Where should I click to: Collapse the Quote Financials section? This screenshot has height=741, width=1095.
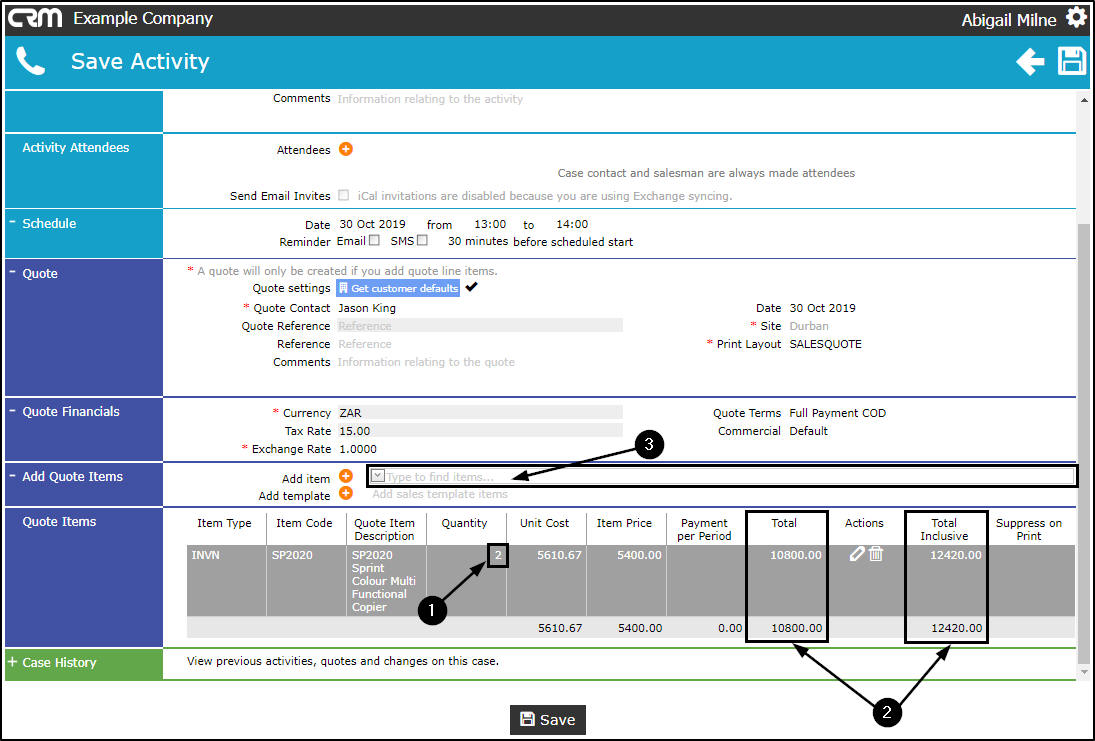coord(13,410)
